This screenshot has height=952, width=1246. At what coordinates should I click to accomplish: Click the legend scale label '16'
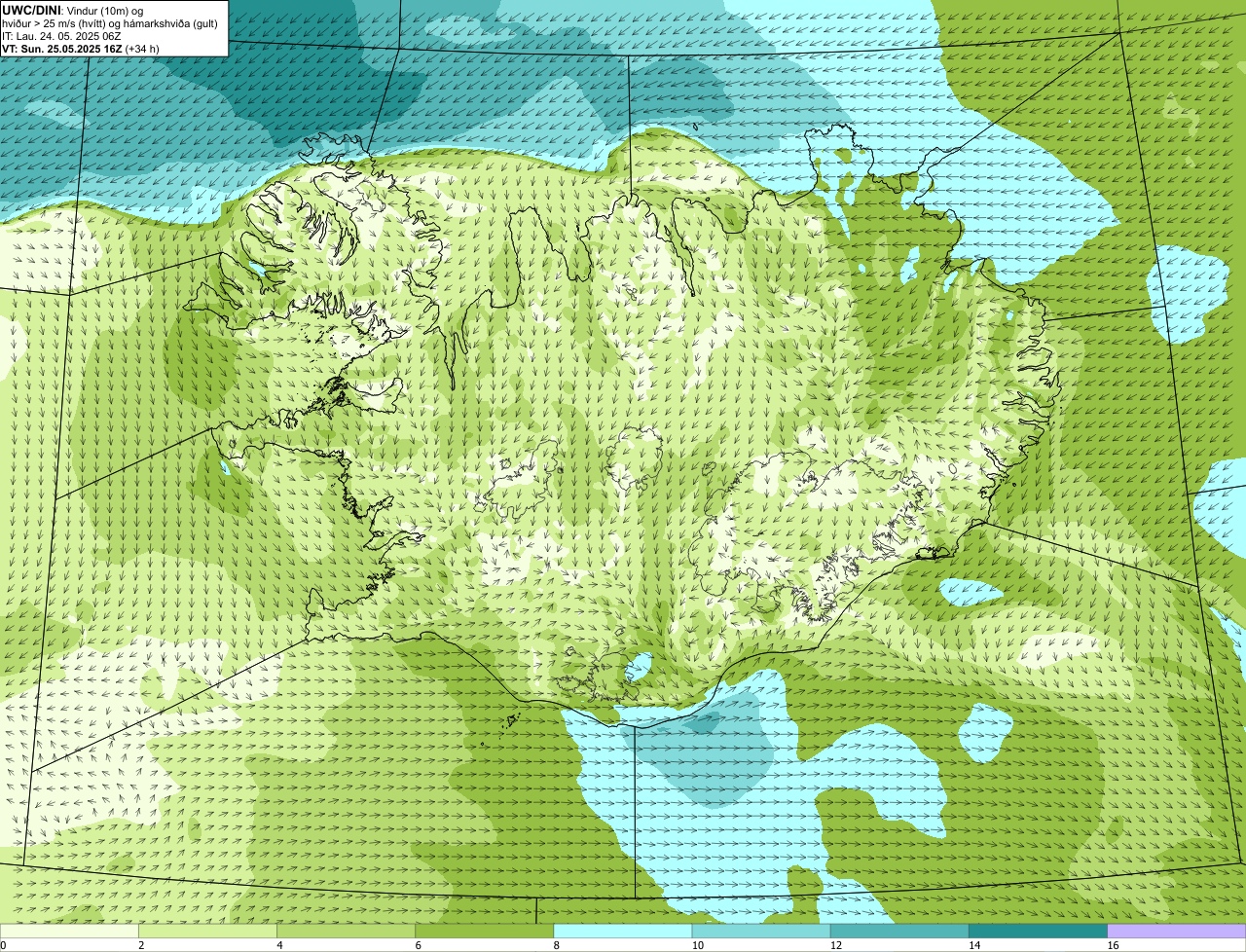point(1113,945)
